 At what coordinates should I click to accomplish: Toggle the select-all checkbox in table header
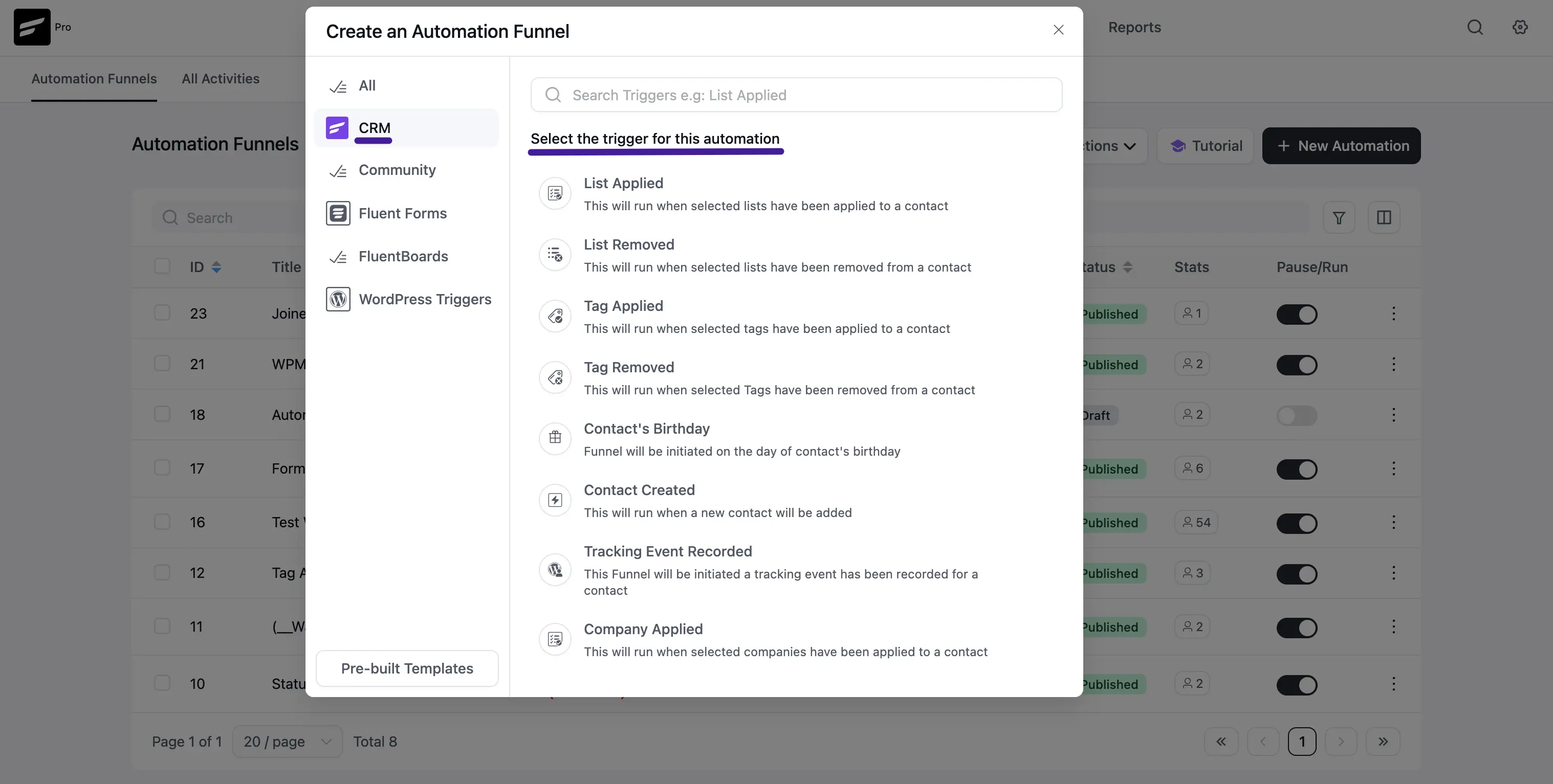tap(162, 266)
